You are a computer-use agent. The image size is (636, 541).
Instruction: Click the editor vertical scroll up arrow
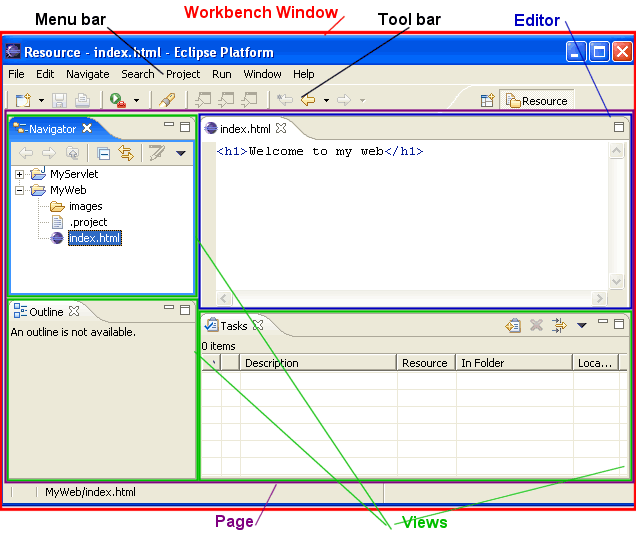[x=617, y=151]
